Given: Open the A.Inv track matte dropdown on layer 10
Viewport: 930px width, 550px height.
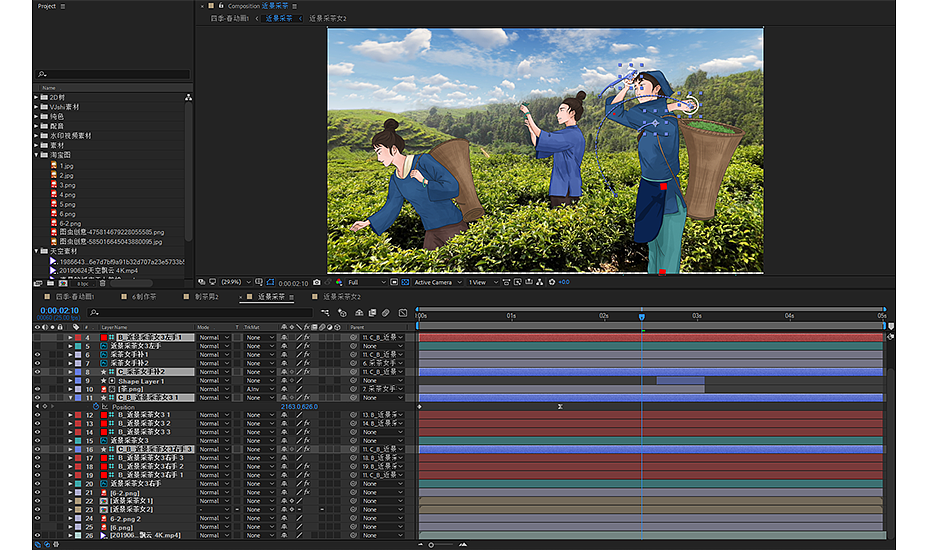Looking at the screenshot, I should click(x=260, y=389).
